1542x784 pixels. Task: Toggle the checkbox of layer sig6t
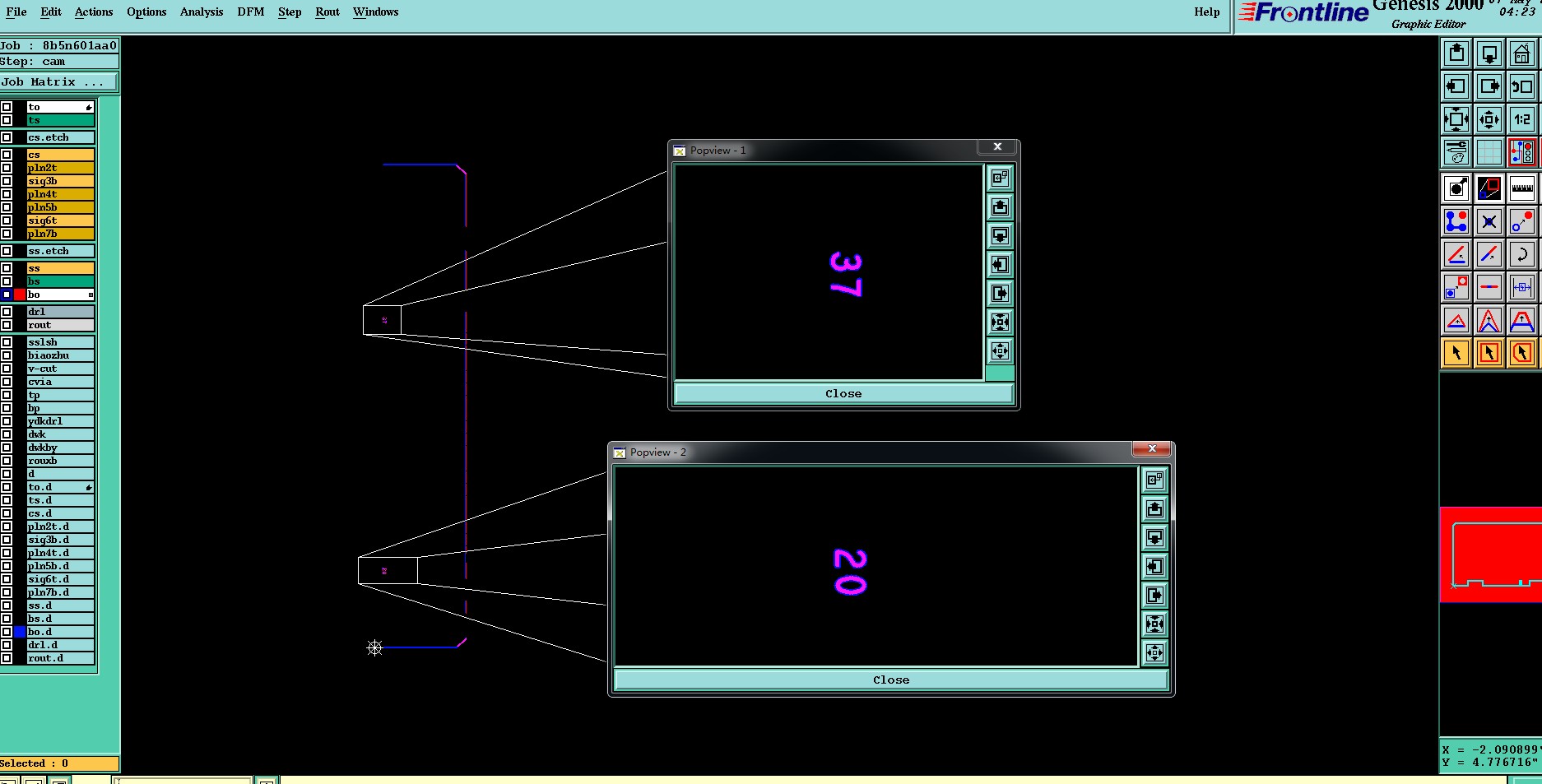point(7,220)
